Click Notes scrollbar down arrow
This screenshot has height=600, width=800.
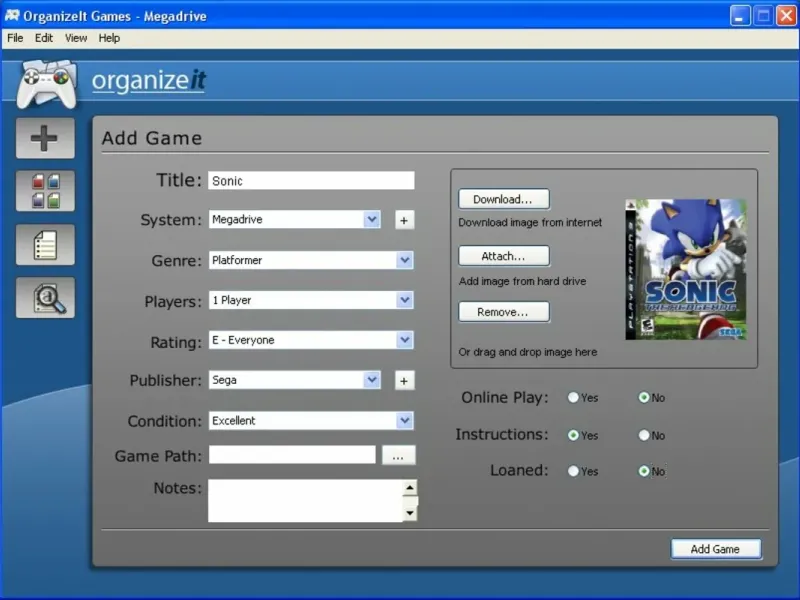pyautogui.click(x=410, y=513)
